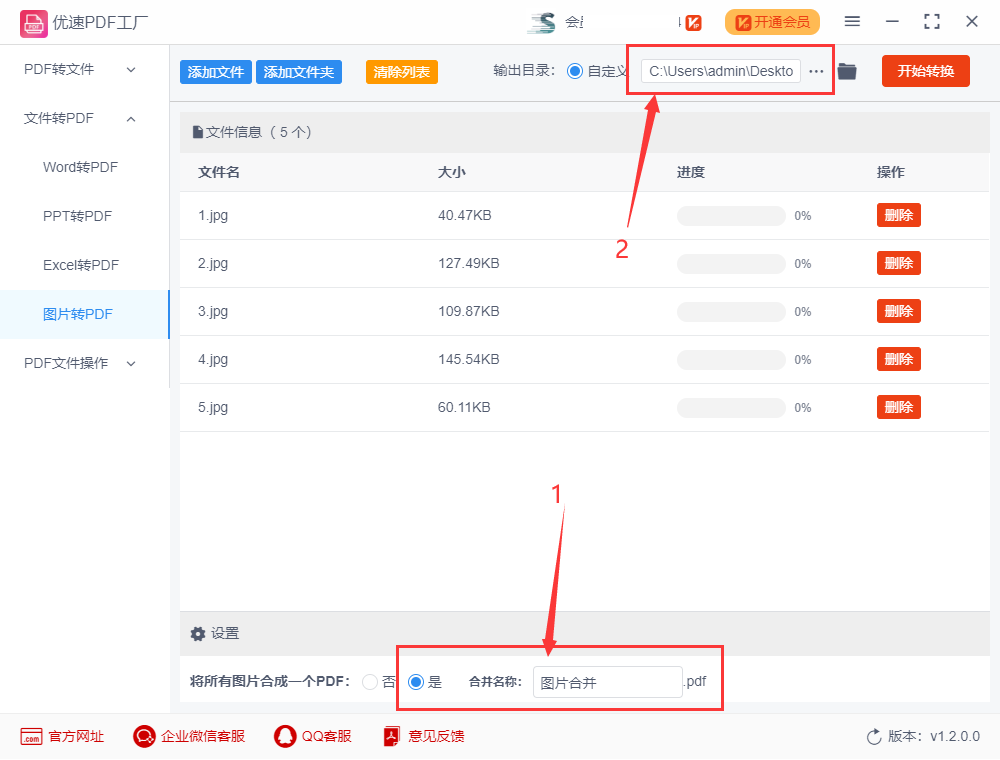
Task: Open the 企业微信客服 link text
Action: point(203,736)
